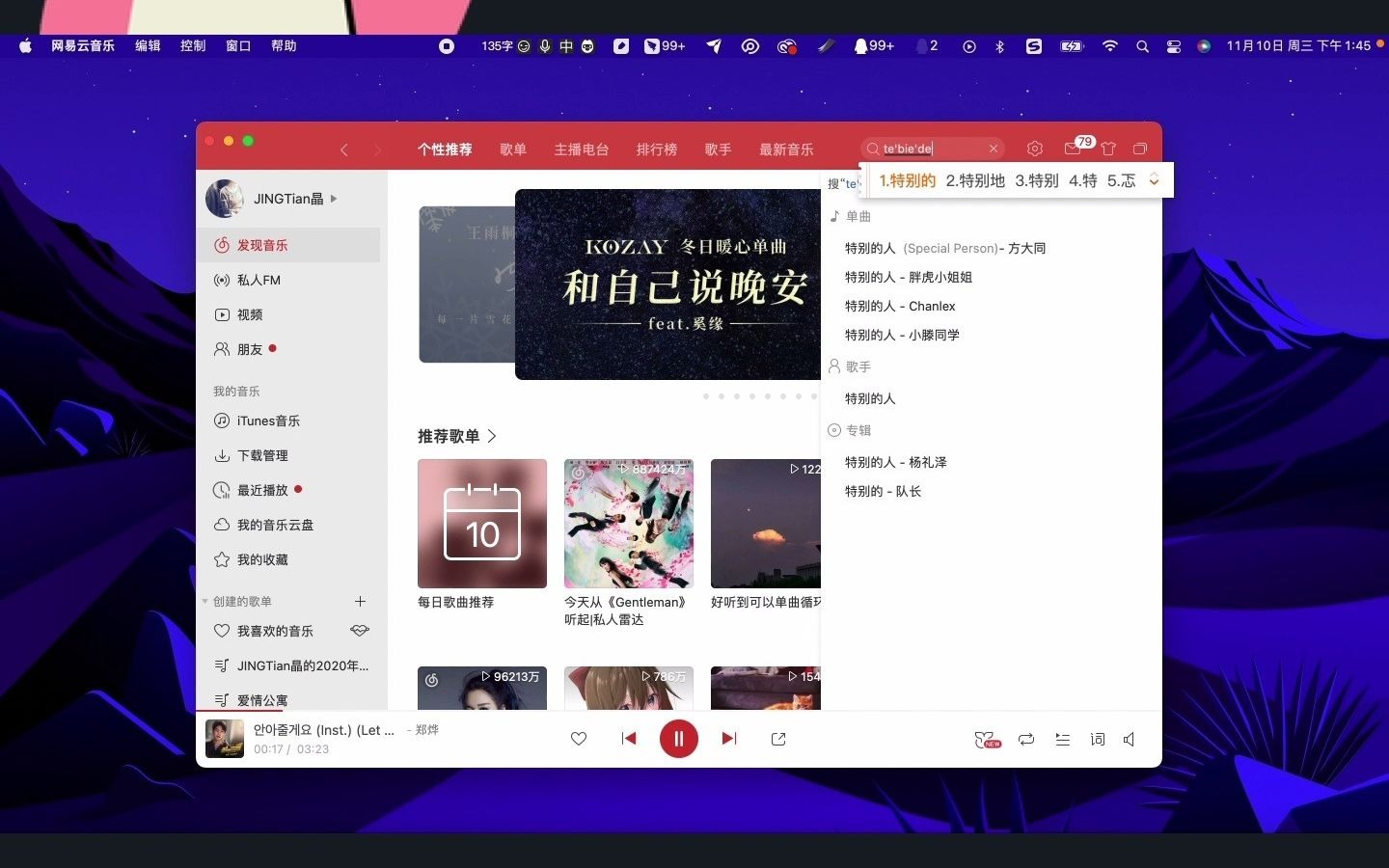Viewport: 1389px width, 868px height.
Task: Toggle the loop playback mode
Action: pyautogui.click(x=1026, y=740)
